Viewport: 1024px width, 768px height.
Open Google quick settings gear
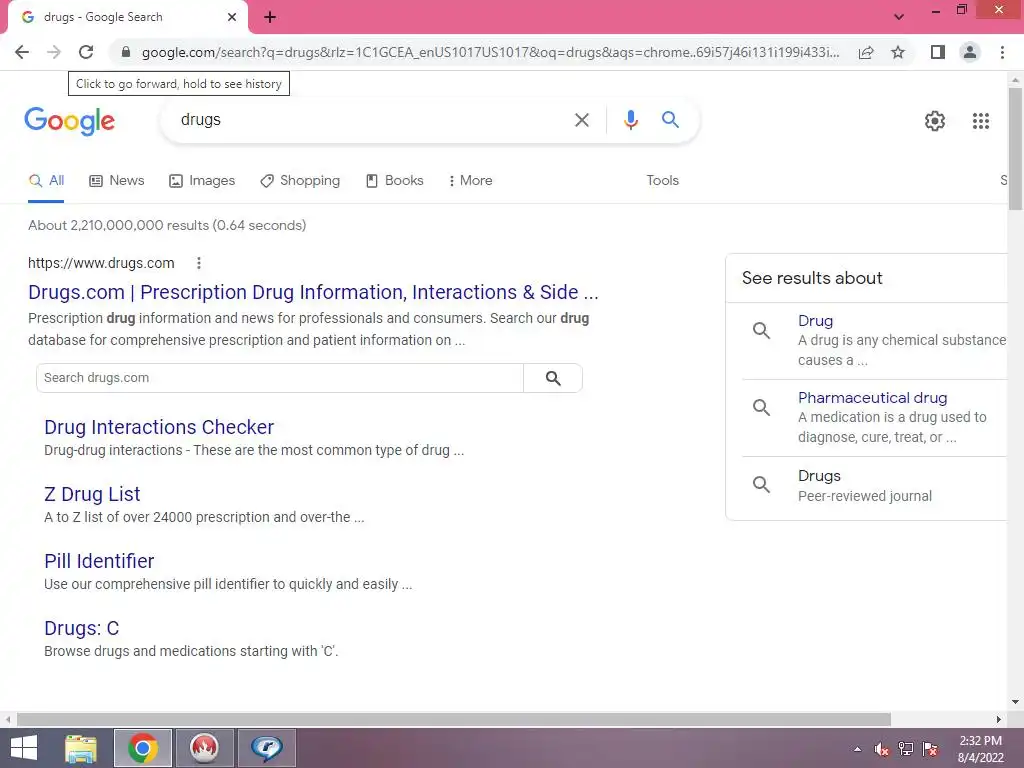pos(935,121)
